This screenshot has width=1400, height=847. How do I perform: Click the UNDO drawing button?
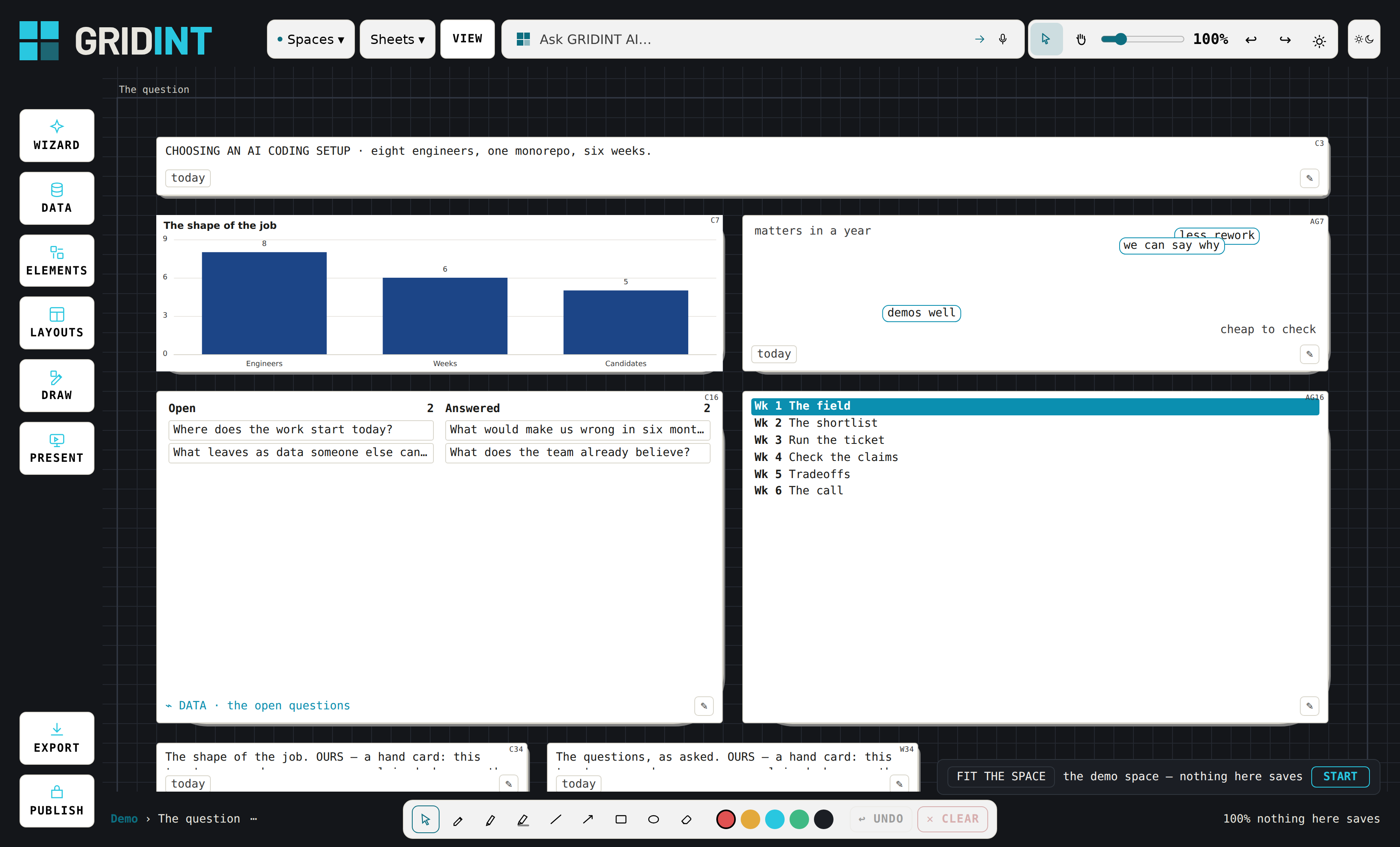tap(881, 819)
